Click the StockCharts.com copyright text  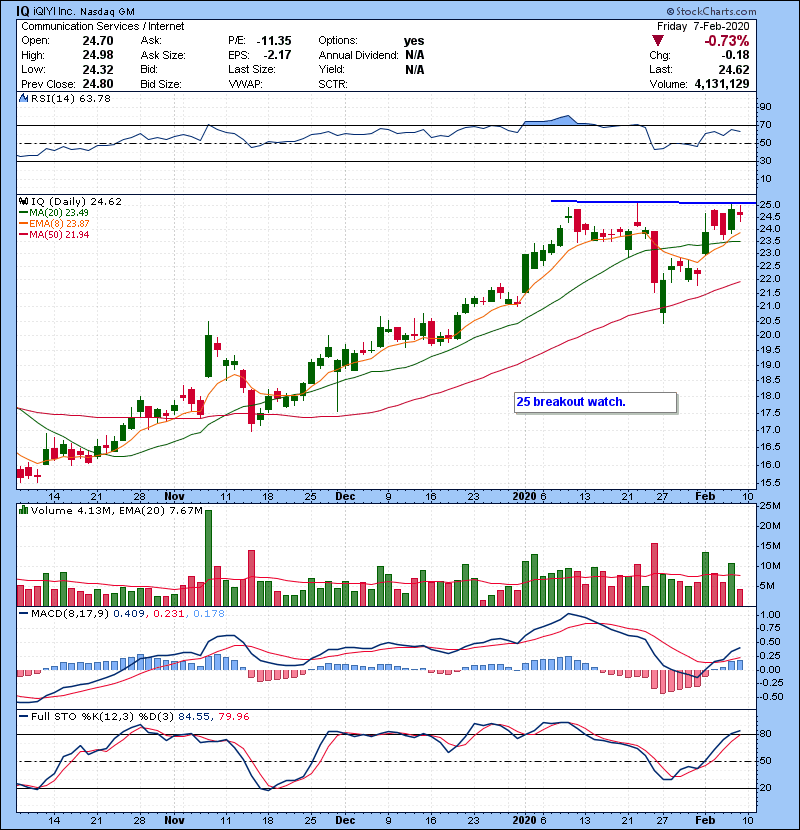point(711,11)
